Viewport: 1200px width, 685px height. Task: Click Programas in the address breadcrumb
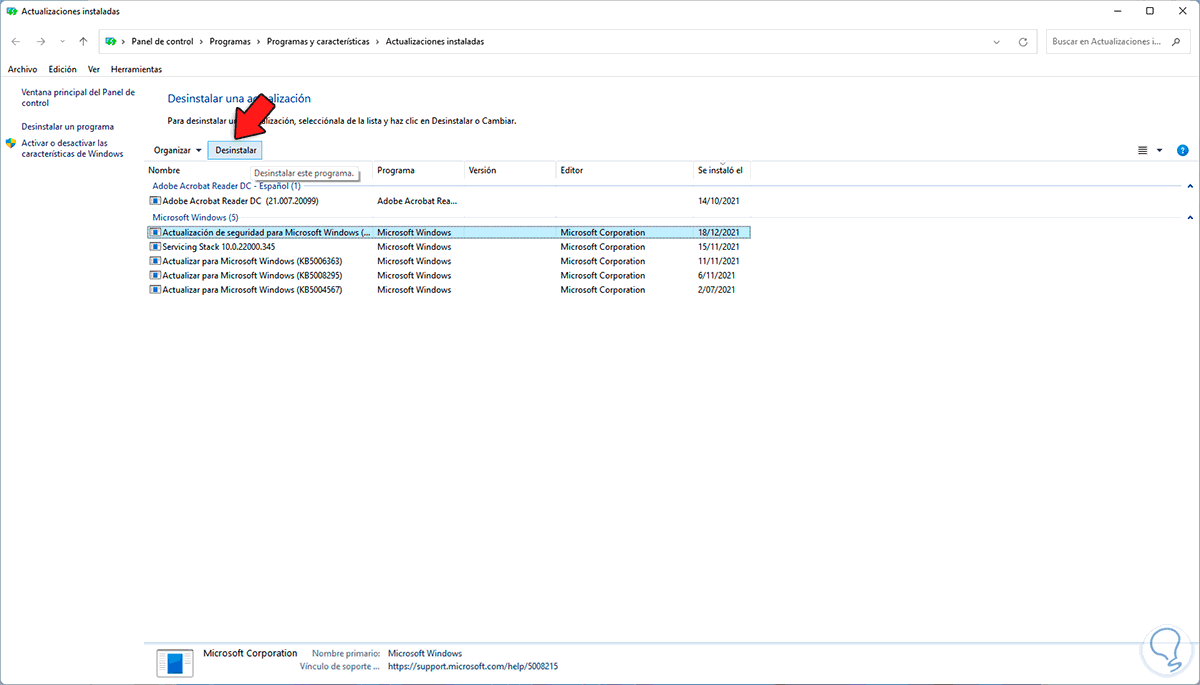(x=228, y=42)
